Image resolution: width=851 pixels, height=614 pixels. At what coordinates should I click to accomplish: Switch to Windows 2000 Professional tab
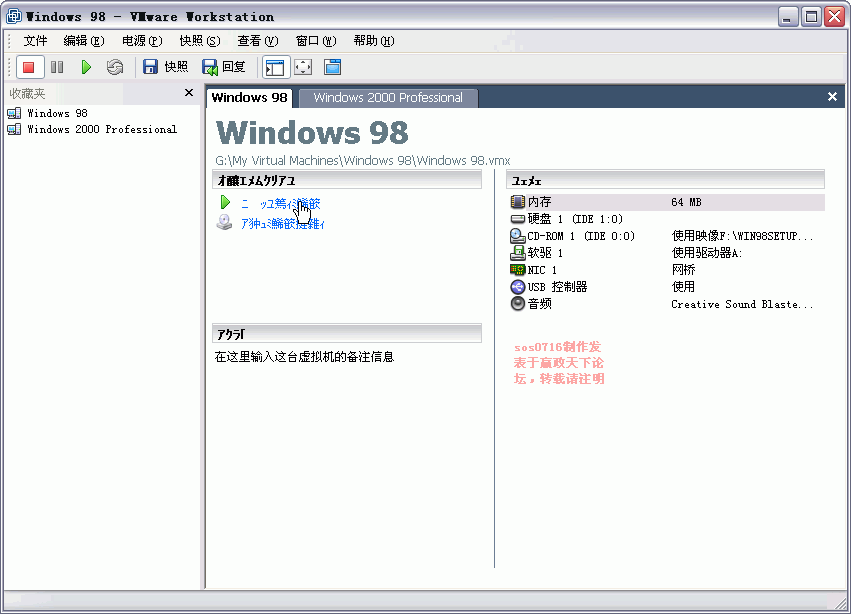tap(388, 98)
